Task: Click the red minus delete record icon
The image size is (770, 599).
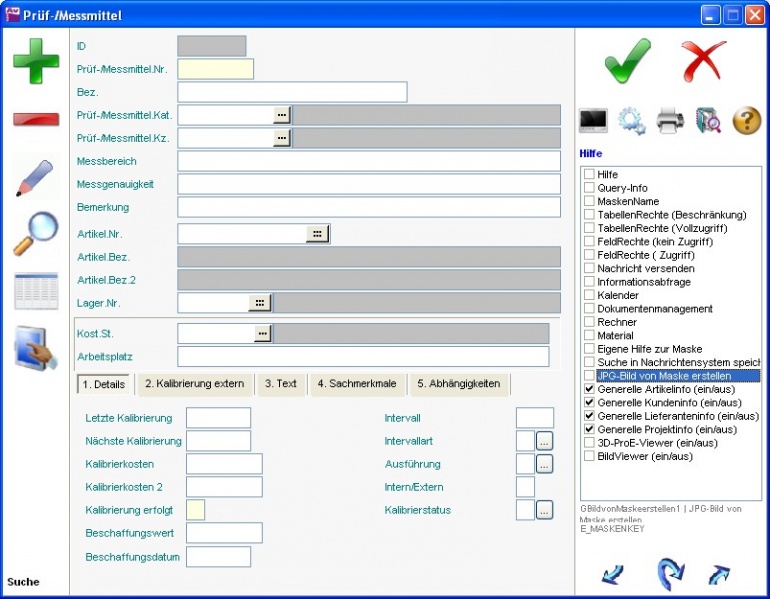Action: (x=35, y=119)
